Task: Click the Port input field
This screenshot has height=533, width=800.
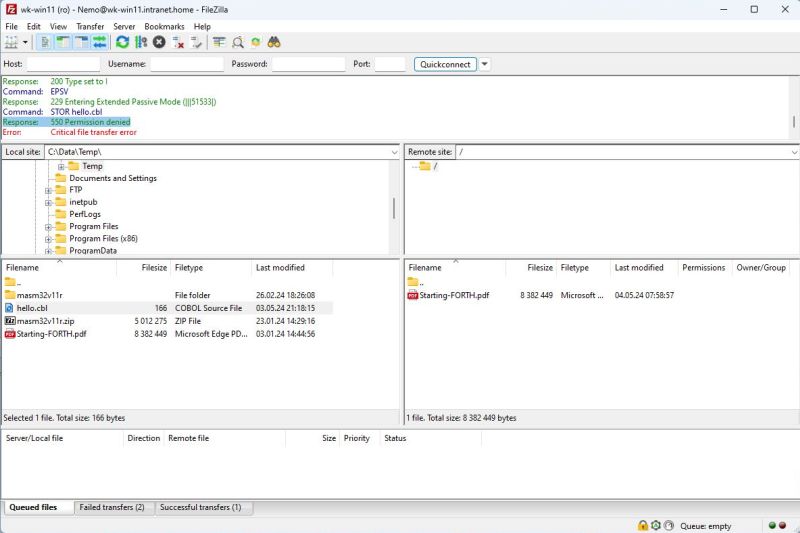Action: [x=390, y=64]
